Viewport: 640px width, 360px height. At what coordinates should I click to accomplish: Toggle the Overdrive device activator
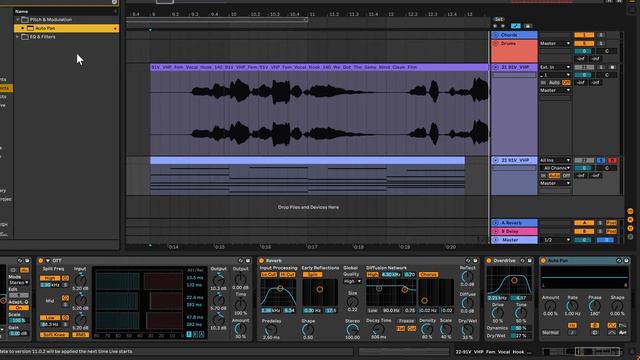(x=489, y=260)
